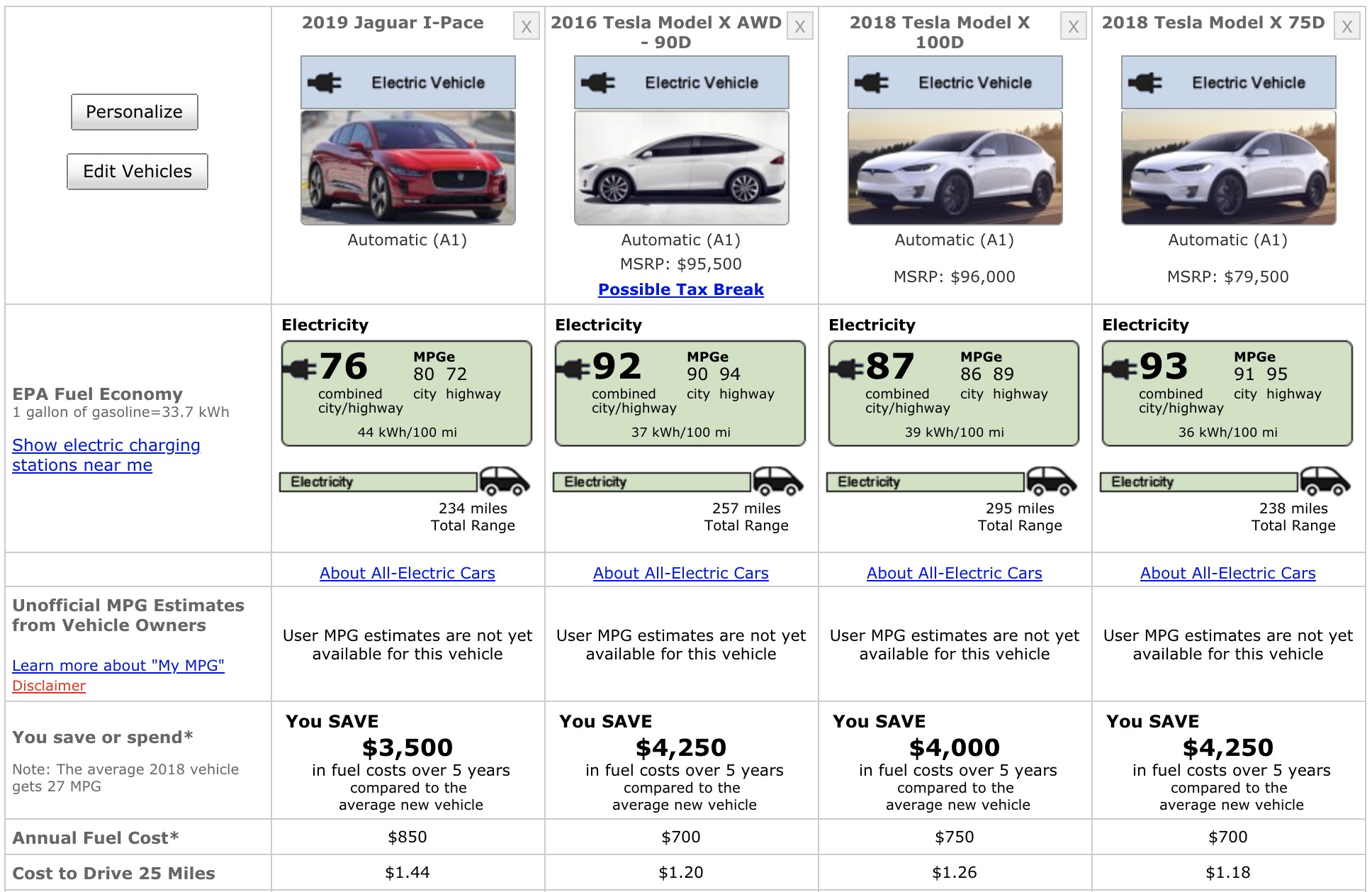
Task: Click the Tesla 90D Electric Vehicle plug icon
Action: (598, 83)
